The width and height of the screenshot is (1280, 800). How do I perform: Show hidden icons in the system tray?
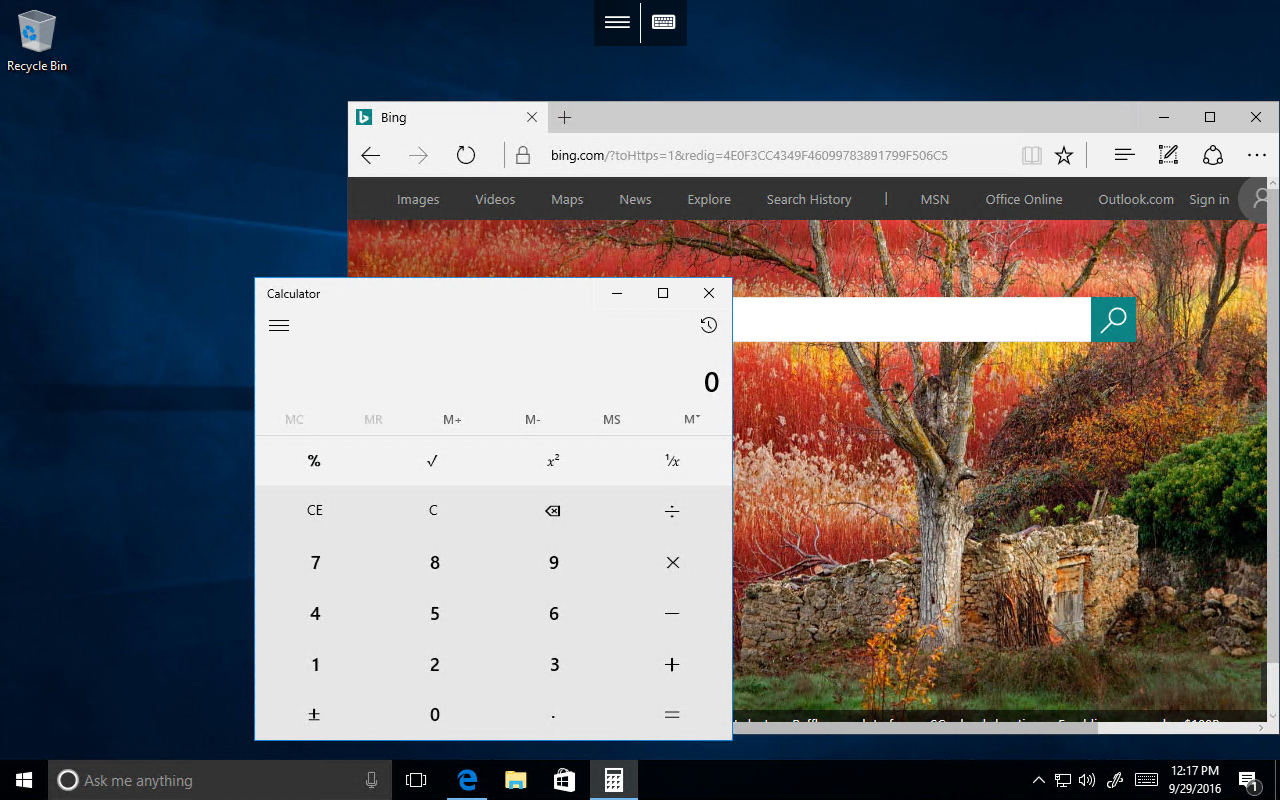(1038, 780)
